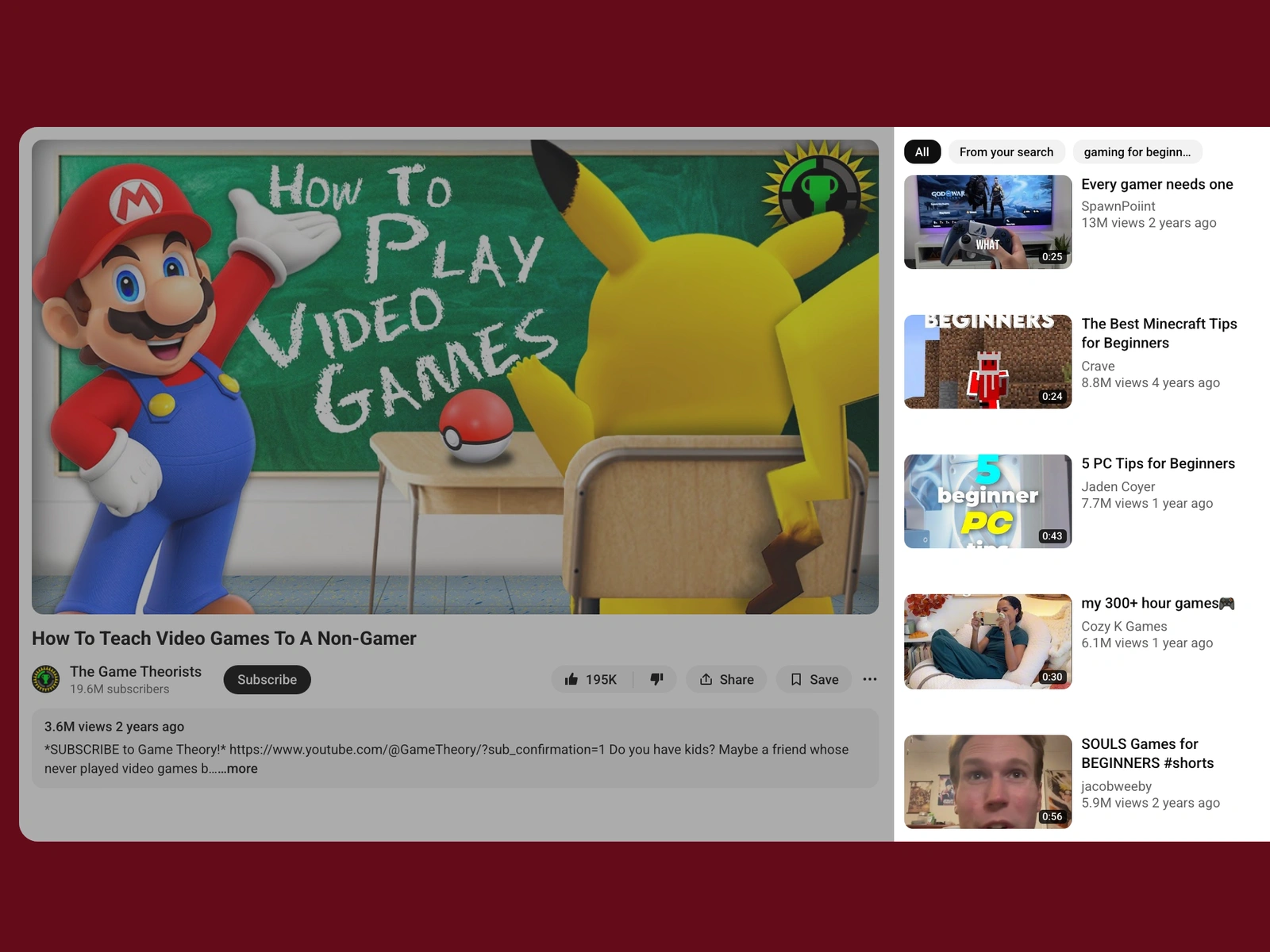Click '8.8M views 4 years ago' text
This screenshot has width=1270, height=952.
(1150, 382)
